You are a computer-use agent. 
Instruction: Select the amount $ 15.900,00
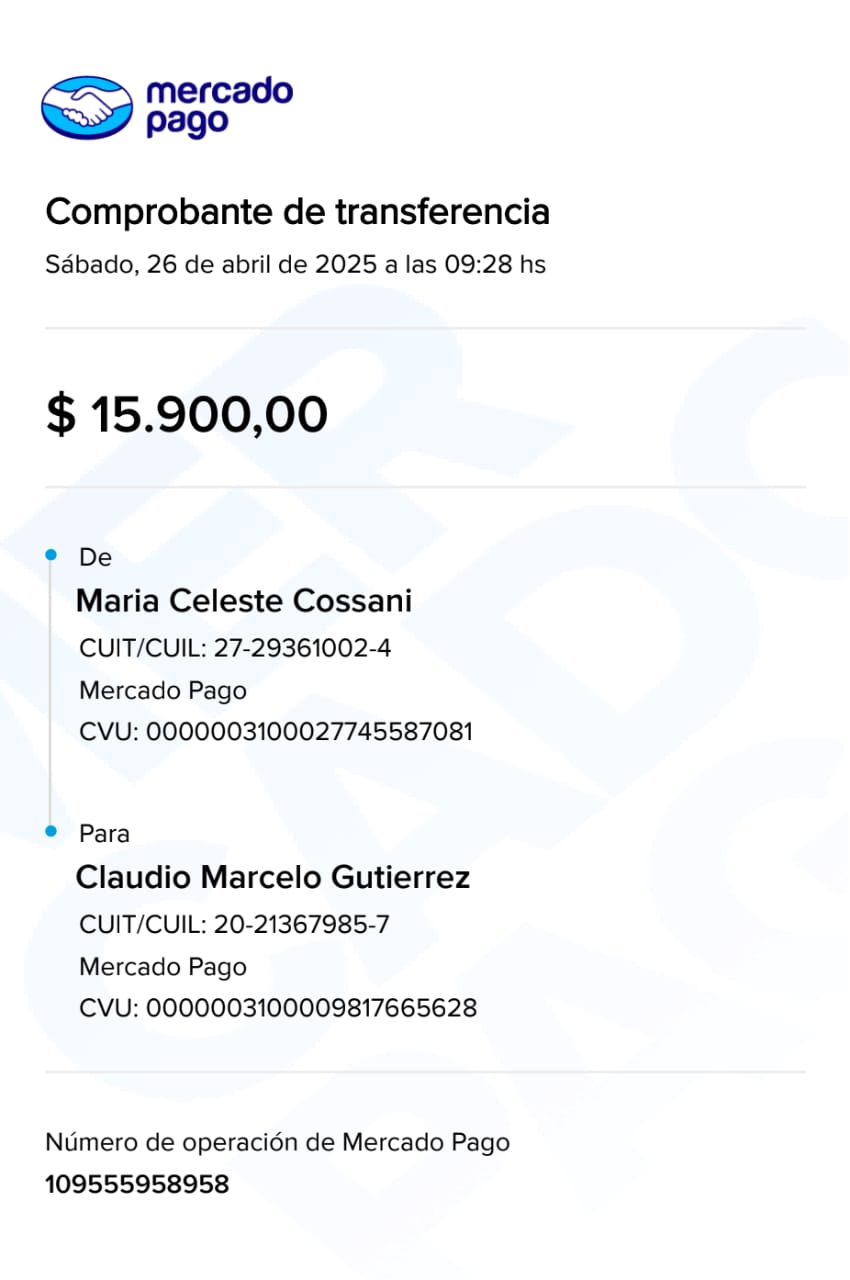click(187, 414)
